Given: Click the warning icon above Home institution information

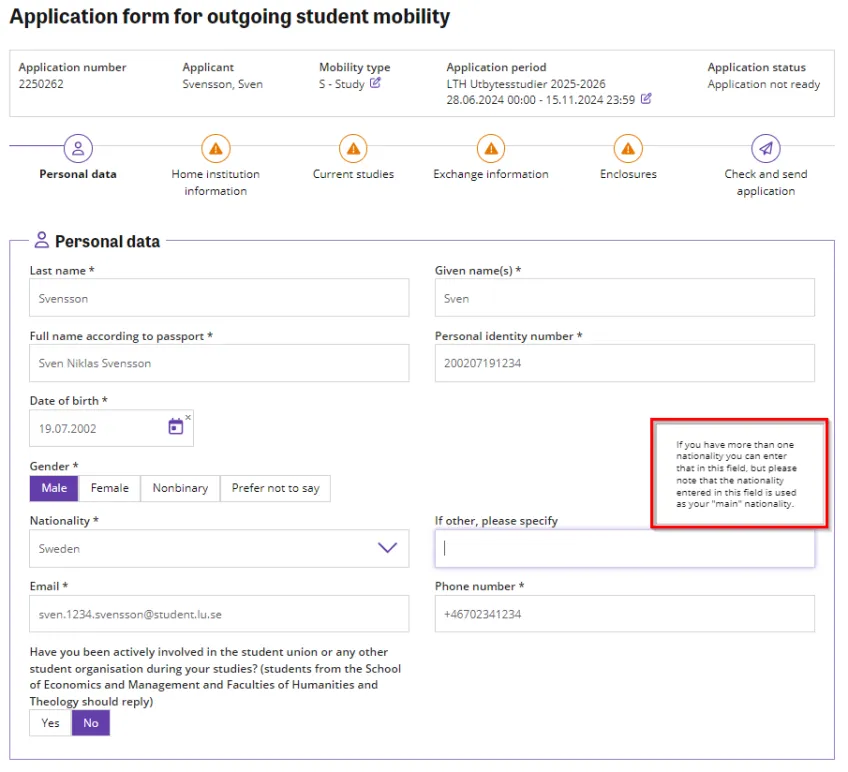Looking at the screenshot, I should [x=216, y=147].
